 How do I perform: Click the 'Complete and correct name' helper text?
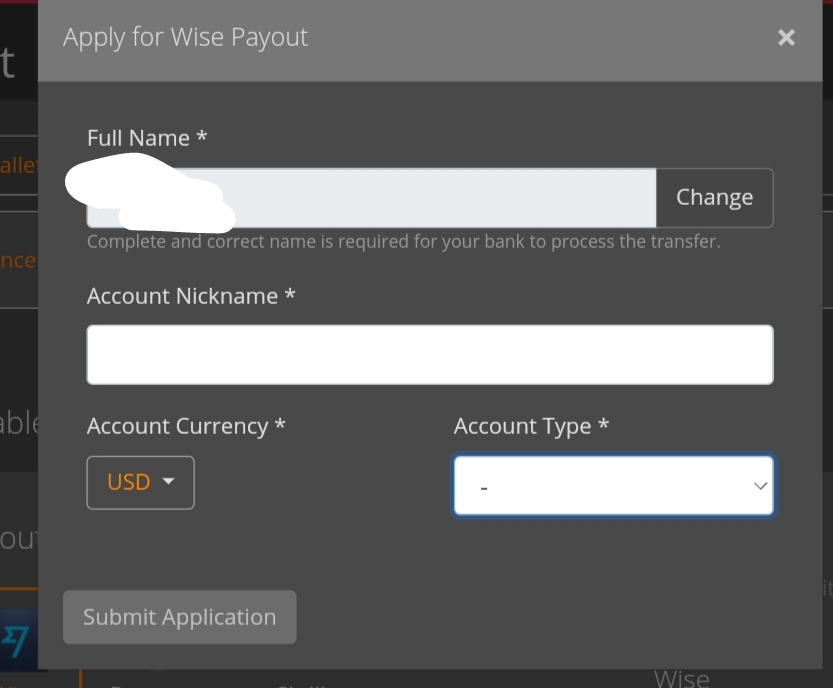pos(404,242)
